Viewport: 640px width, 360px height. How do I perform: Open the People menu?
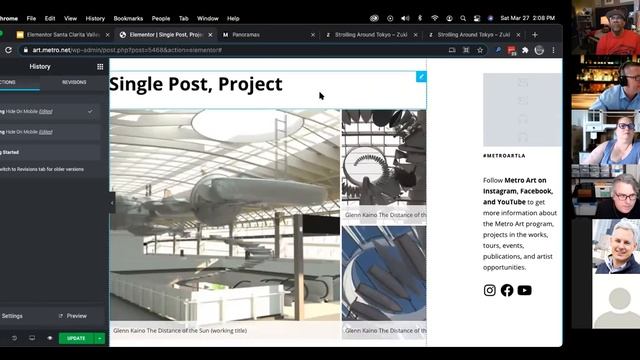pos(161,18)
